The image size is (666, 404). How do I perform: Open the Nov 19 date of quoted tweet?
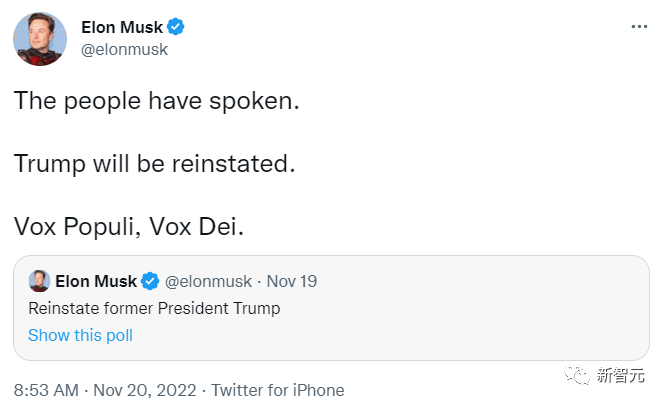tap(292, 281)
